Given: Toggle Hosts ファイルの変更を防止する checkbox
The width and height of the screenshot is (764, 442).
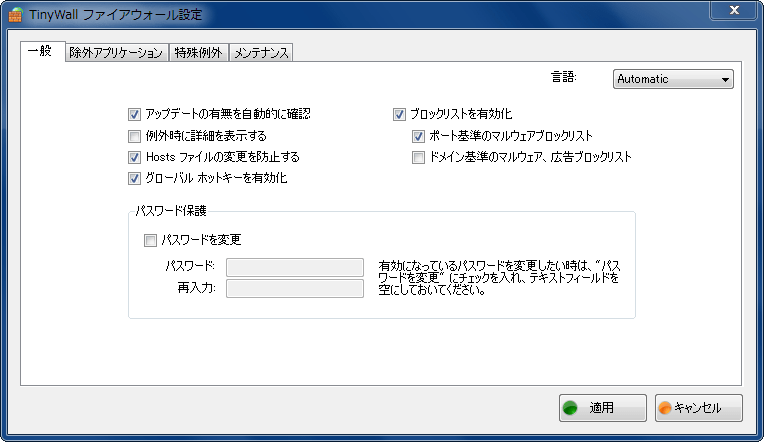Looking at the screenshot, I should coord(134,157).
